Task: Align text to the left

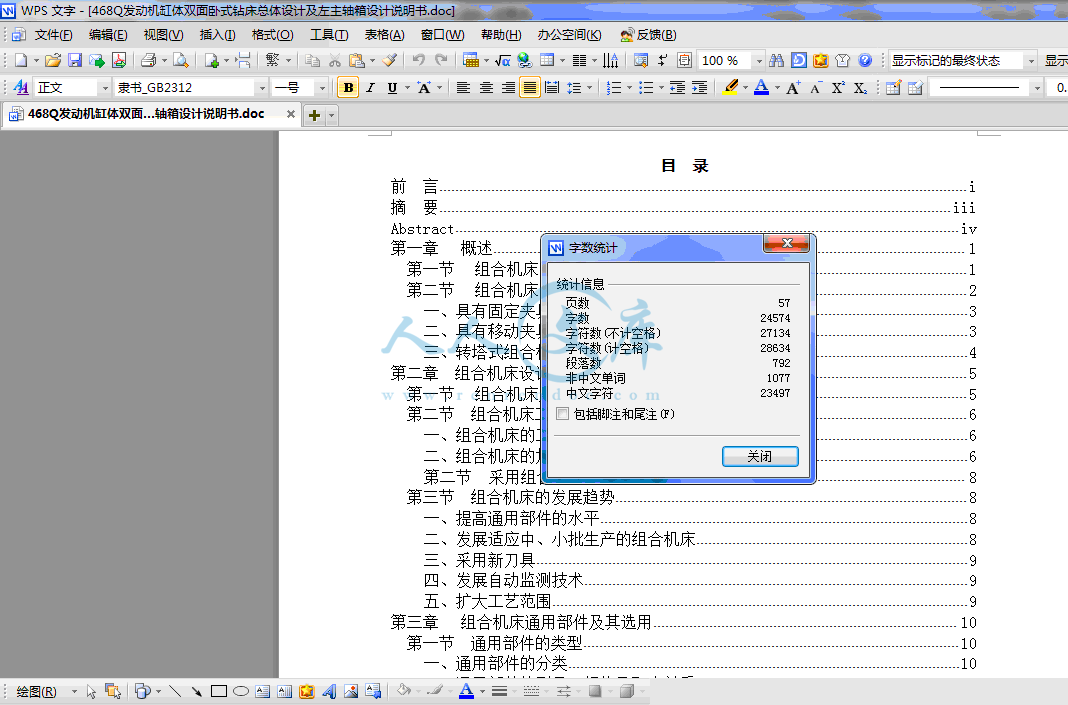Action: click(463, 88)
